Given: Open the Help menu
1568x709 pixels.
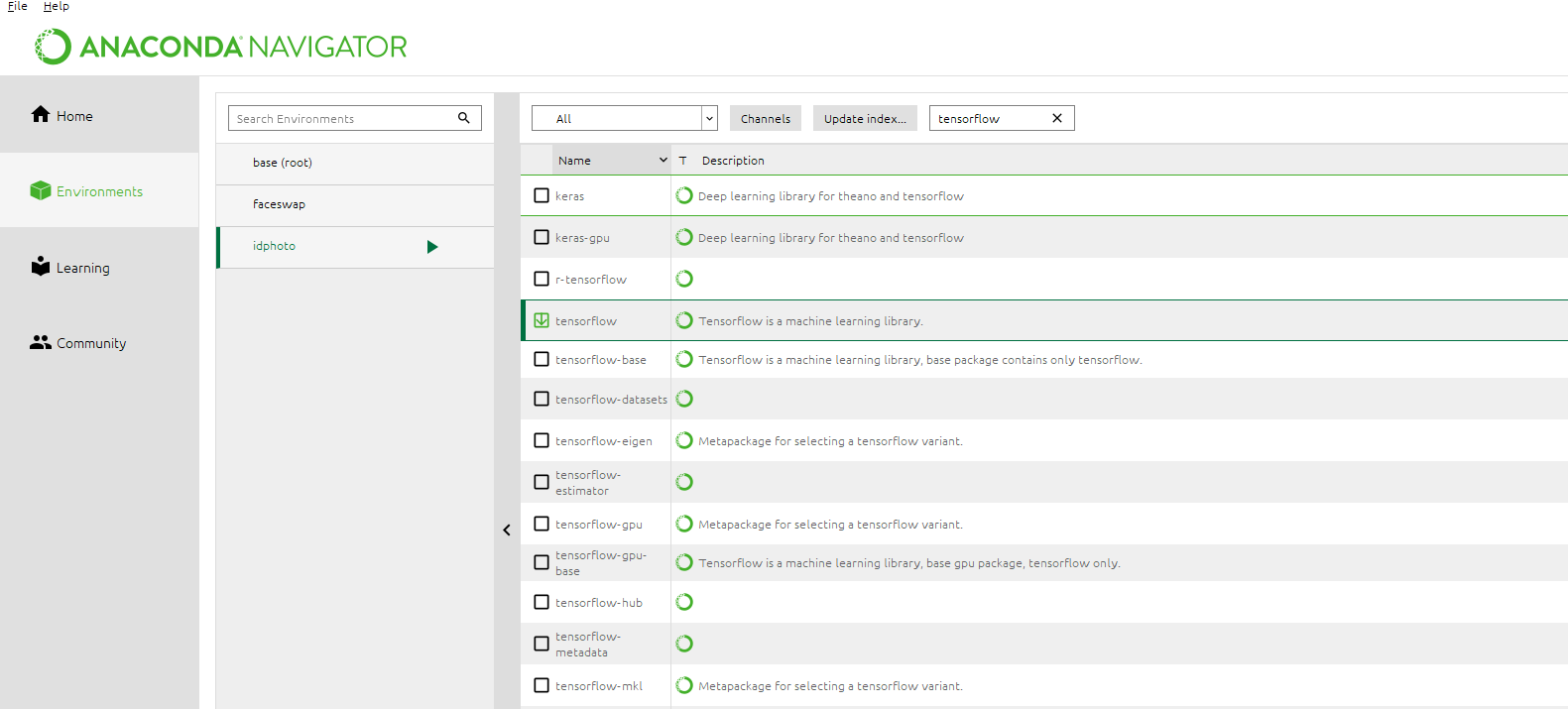Looking at the screenshot, I should point(57,6).
